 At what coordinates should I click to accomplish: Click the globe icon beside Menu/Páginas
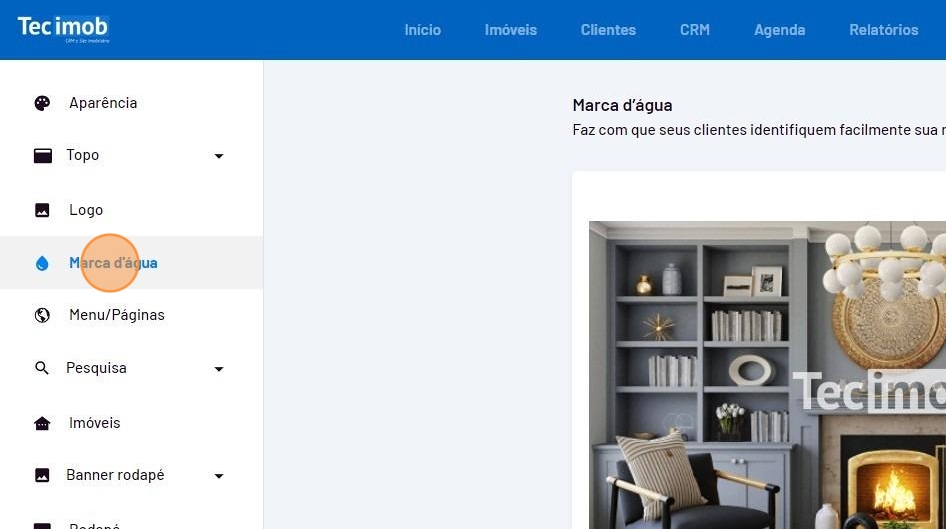pos(42,315)
